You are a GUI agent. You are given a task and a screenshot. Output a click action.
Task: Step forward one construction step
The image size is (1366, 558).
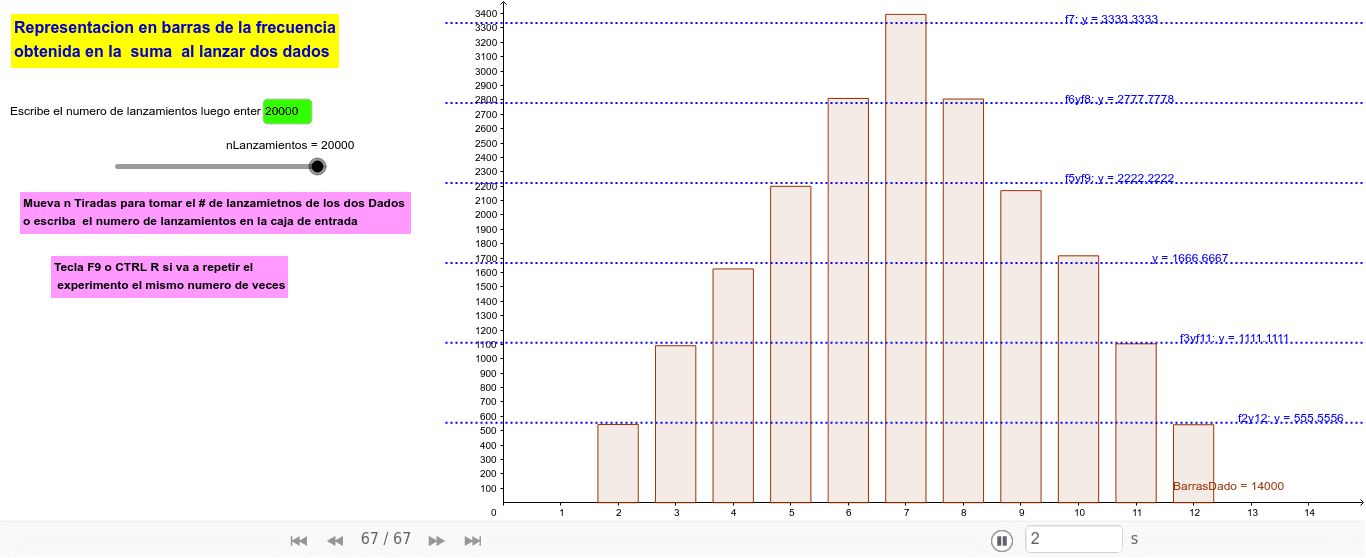437,540
